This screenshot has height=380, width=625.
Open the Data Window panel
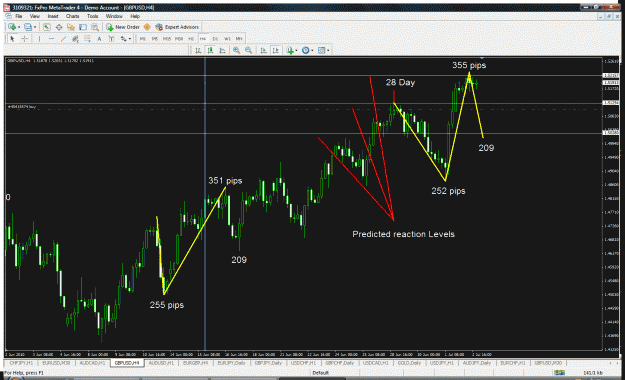tap(59, 27)
